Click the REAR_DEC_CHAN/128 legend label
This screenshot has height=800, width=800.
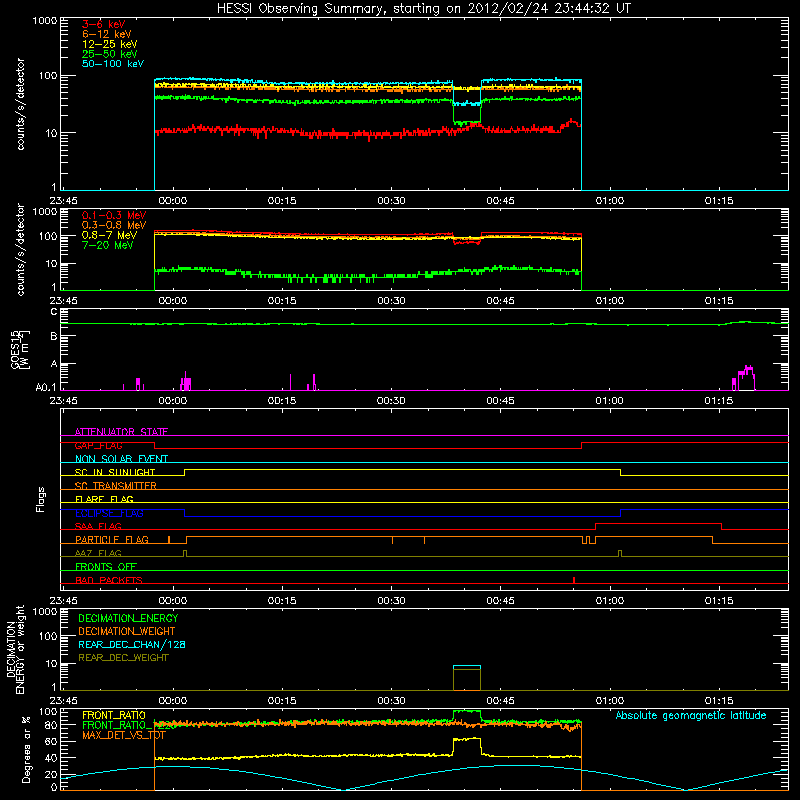pos(132,644)
